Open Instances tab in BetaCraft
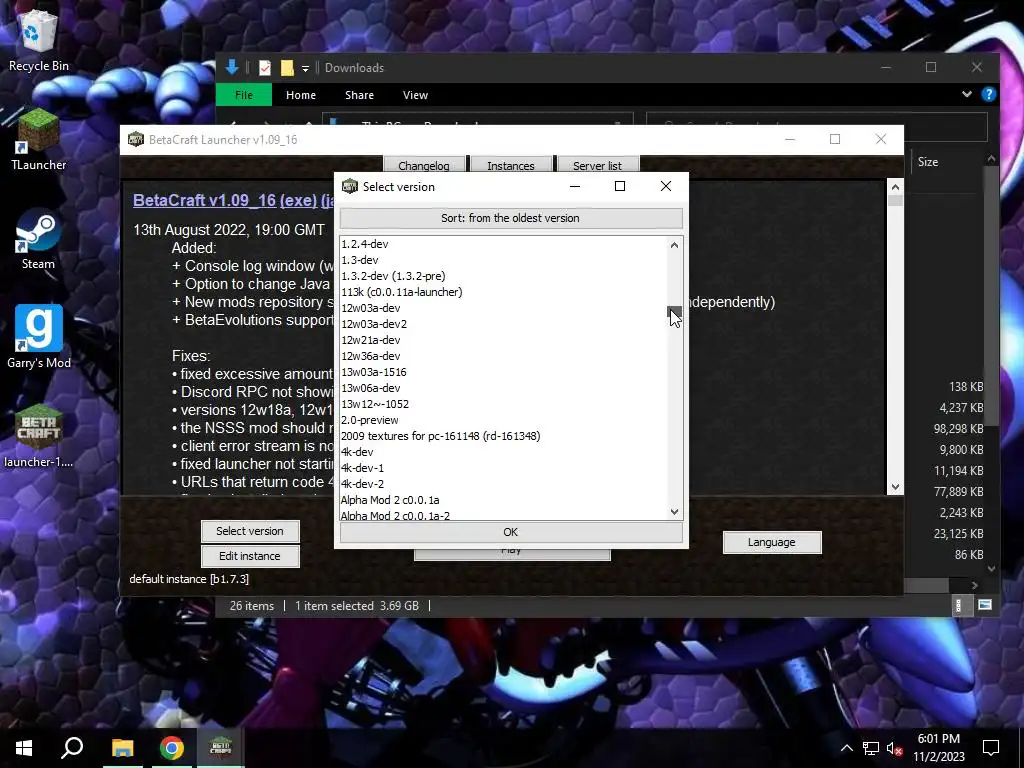Viewport: 1024px width, 768px height. tap(511, 165)
